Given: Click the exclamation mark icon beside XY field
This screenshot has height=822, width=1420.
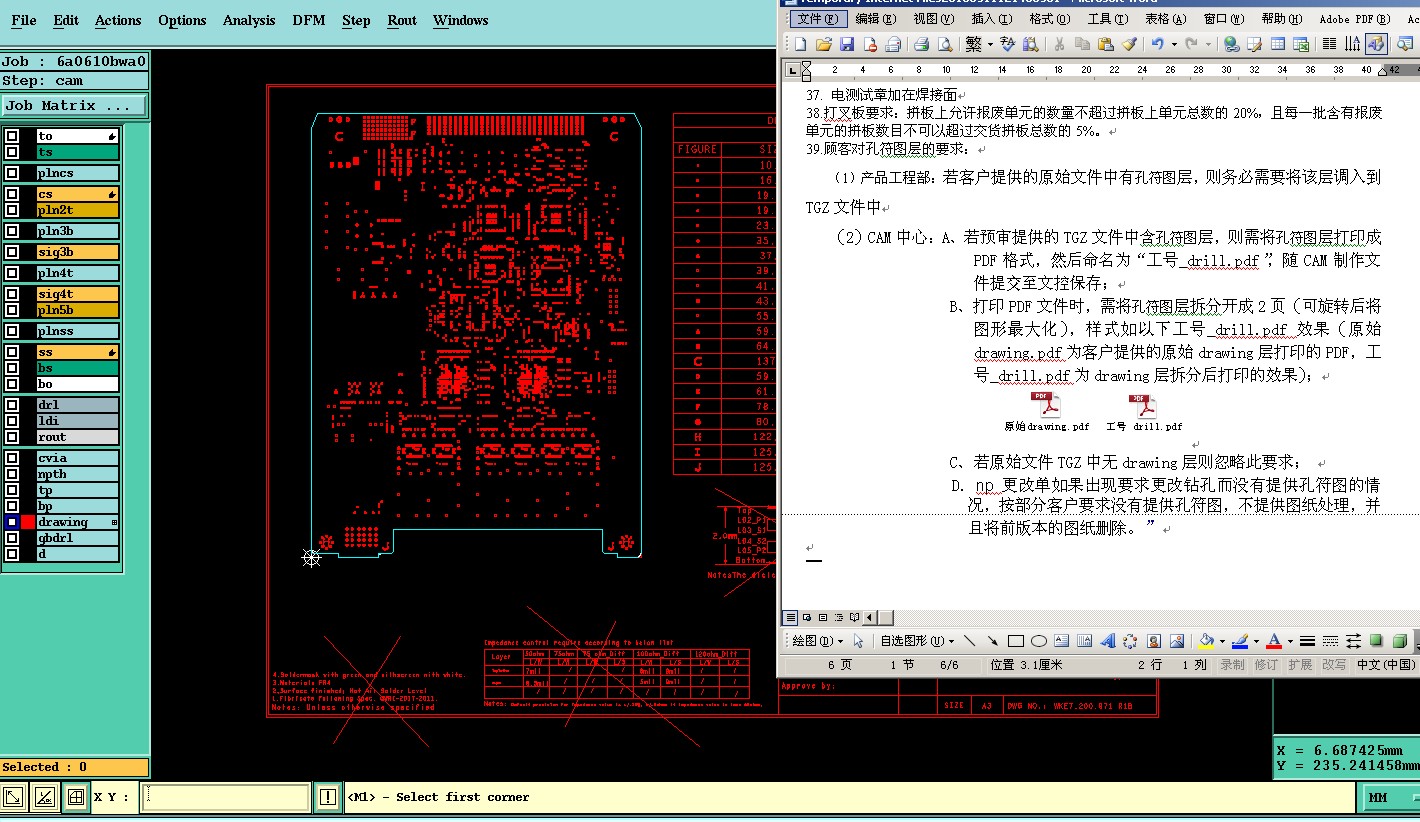Looking at the screenshot, I should [328, 797].
